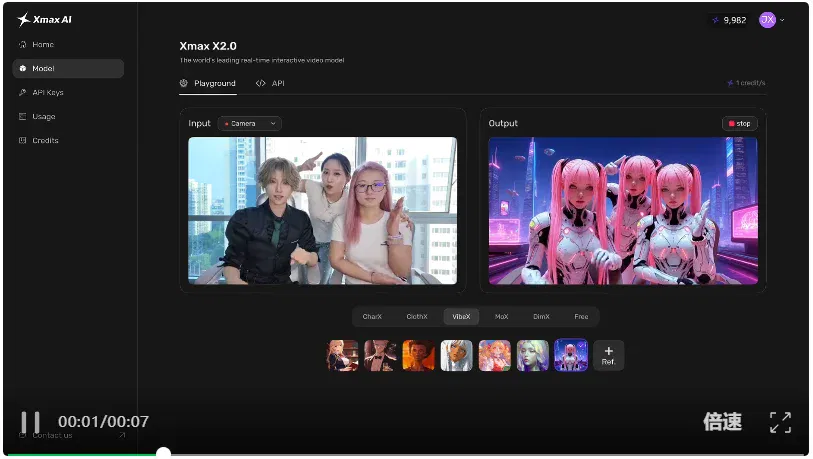The image size is (813, 459).
Task: Click the key icon beside API Keys
Action: [x=22, y=92]
